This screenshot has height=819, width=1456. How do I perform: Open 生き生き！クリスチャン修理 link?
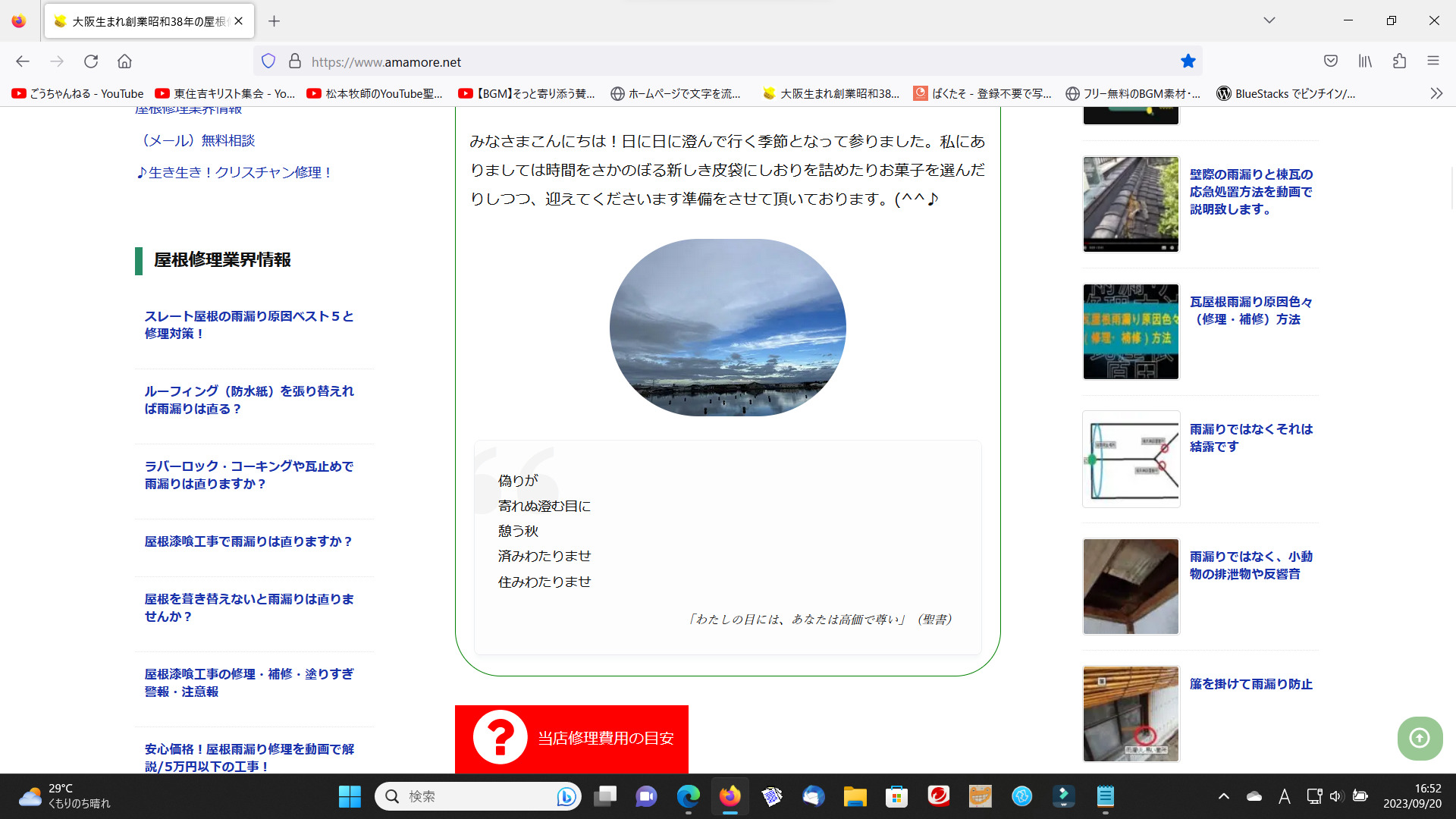tap(235, 172)
